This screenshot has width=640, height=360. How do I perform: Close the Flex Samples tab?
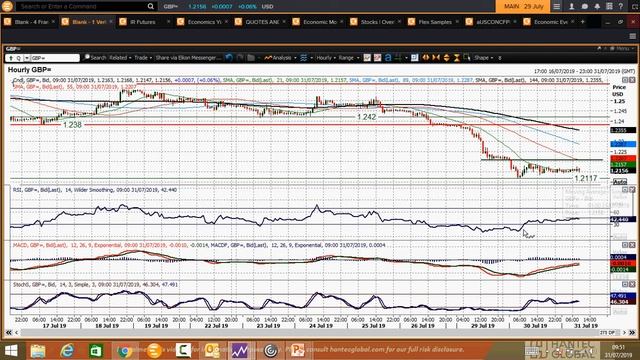(x=457, y=22)
